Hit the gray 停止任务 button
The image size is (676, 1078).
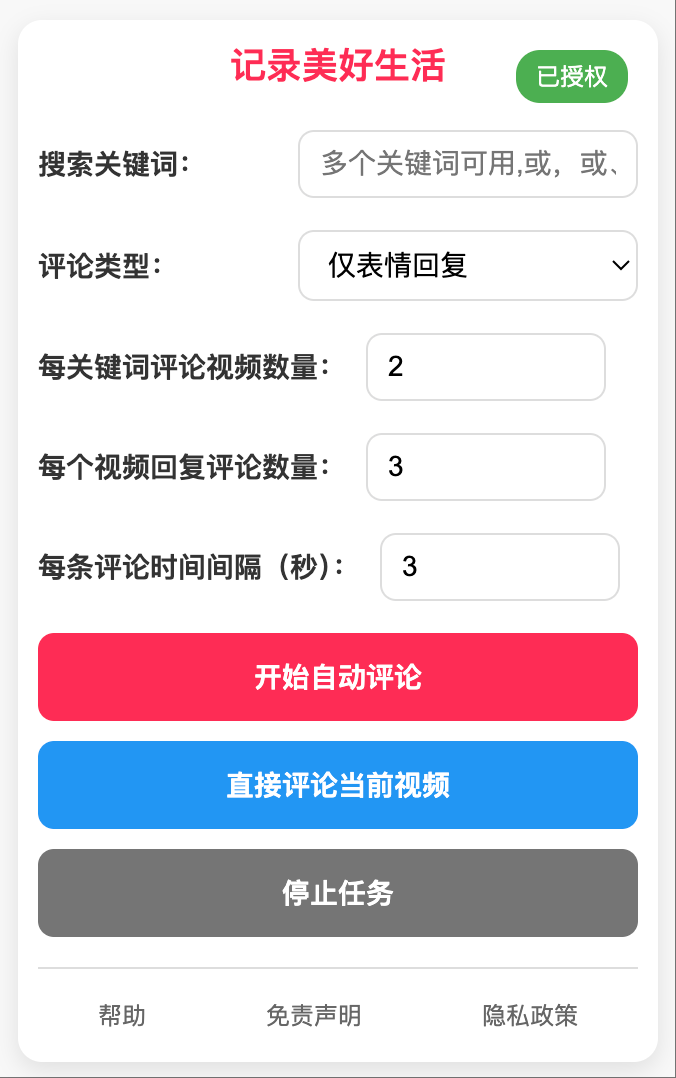click(x=338, y=893)
